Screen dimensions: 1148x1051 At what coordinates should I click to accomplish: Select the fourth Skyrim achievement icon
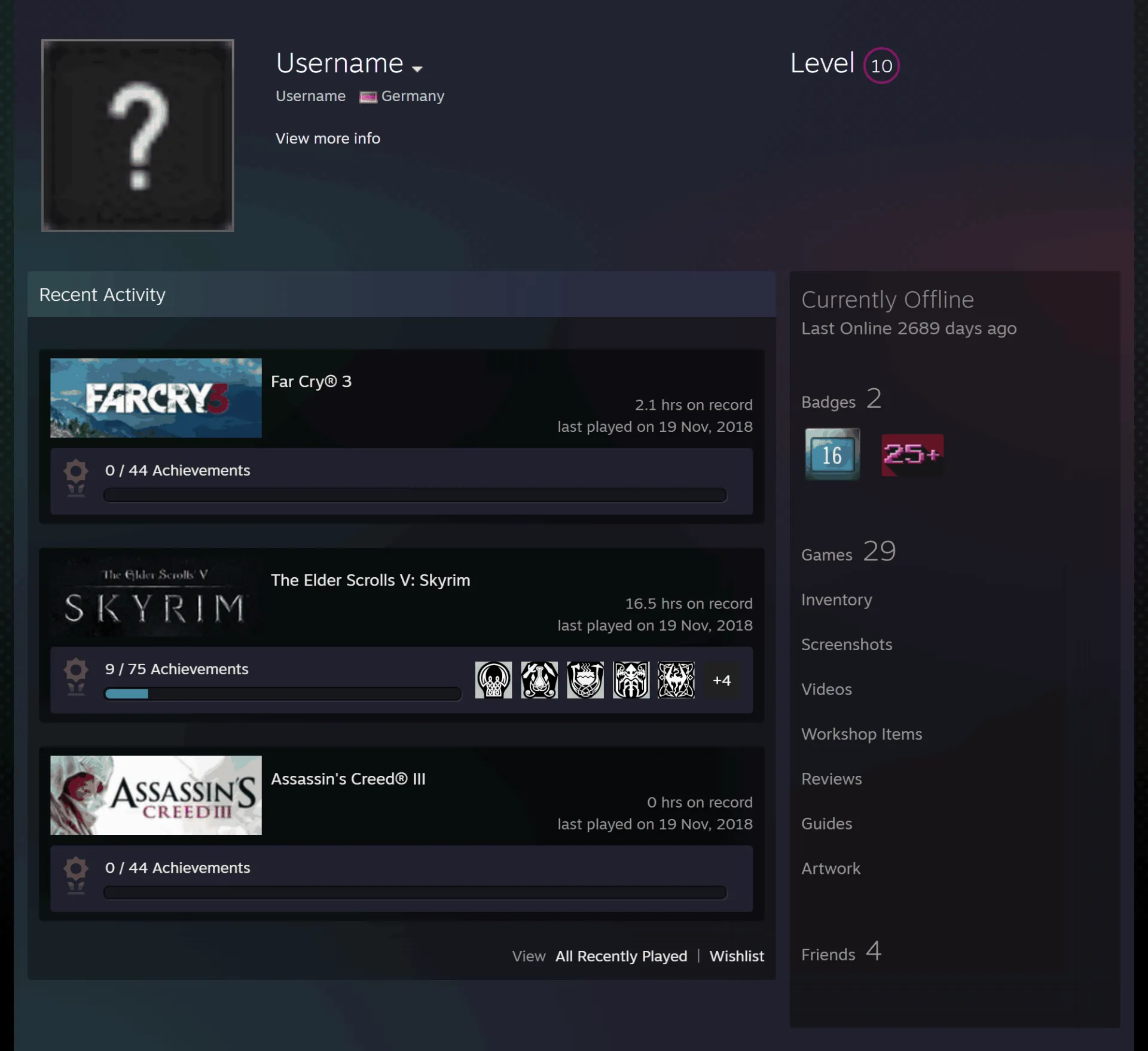[x=631, y=680]
